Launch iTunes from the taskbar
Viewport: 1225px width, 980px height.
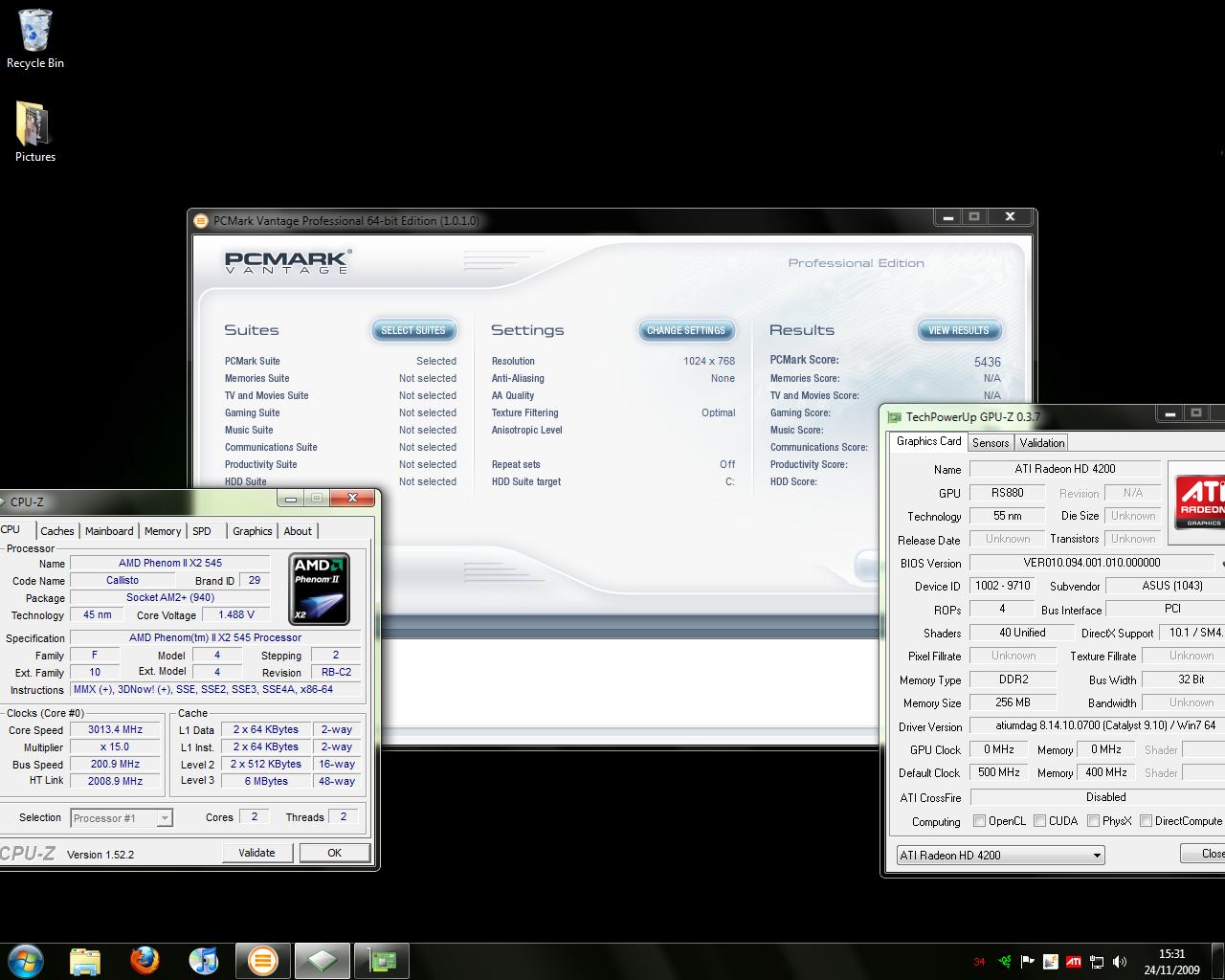pyautogui.click(x=203, y=960)
